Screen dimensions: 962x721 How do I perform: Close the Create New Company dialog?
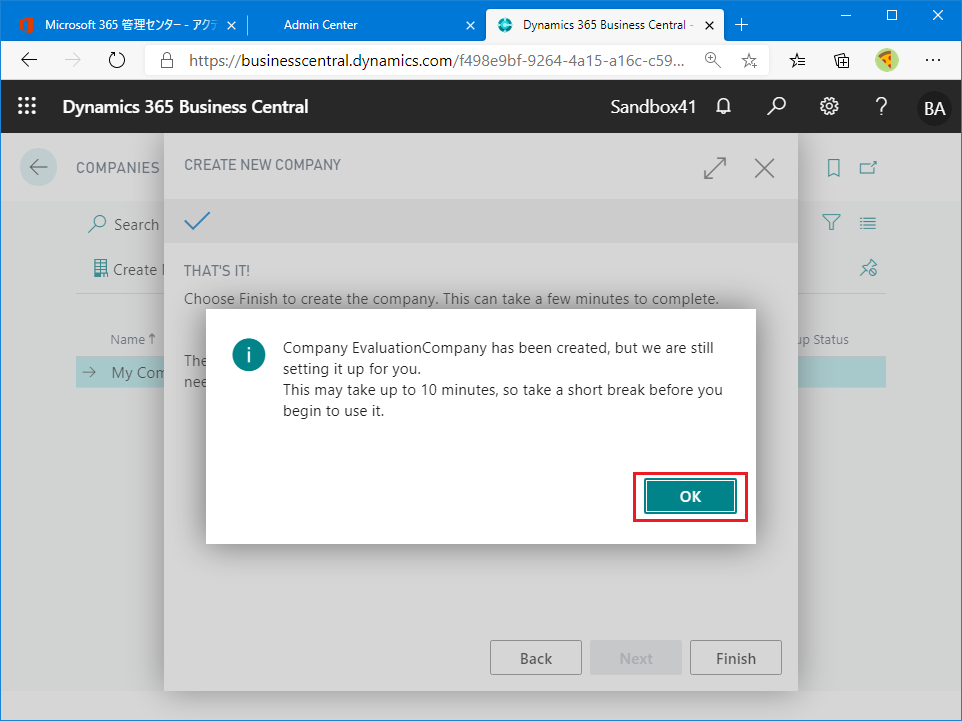coord(764,168)
